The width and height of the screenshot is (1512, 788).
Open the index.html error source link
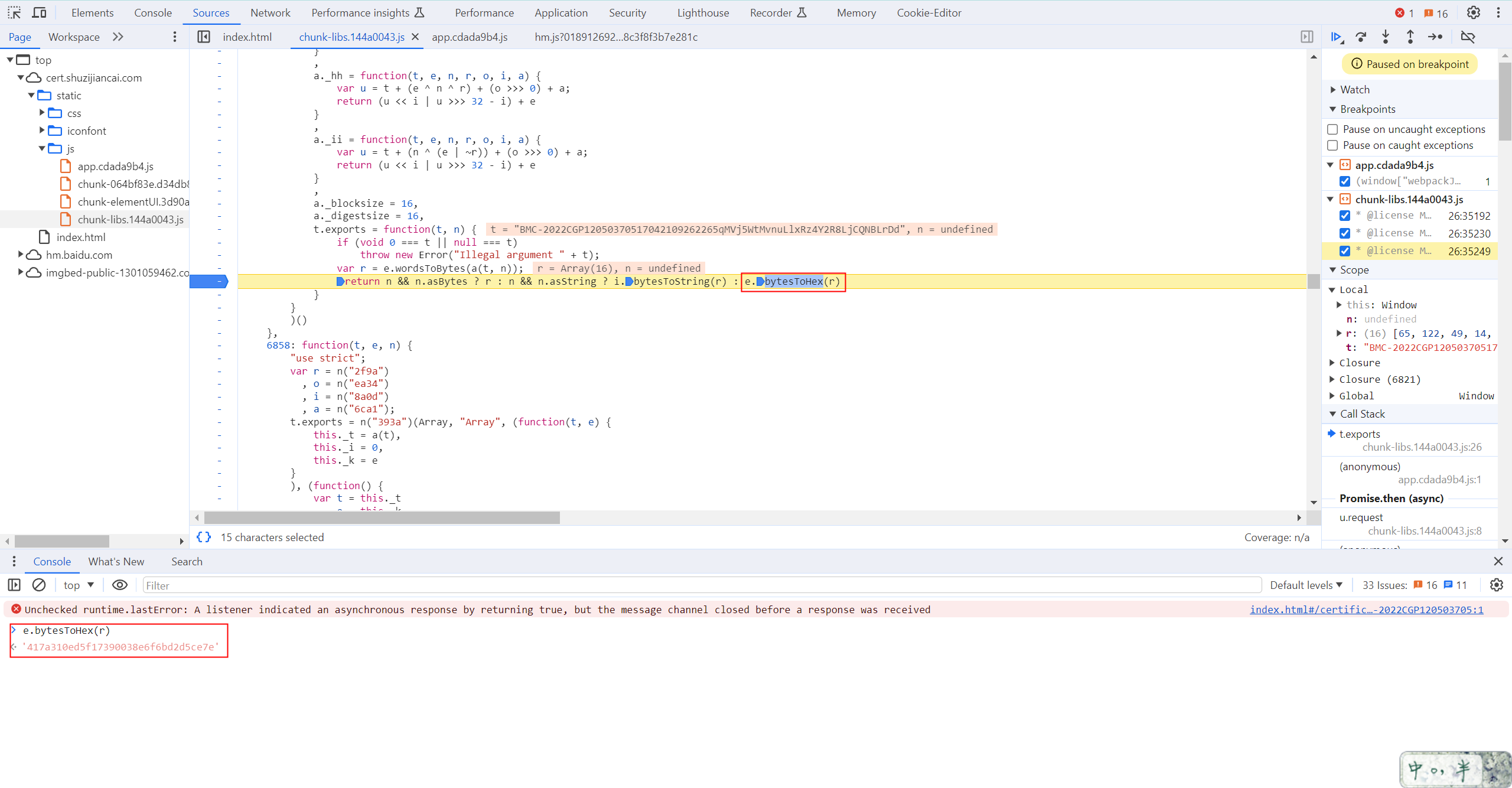click(1366, 610)
